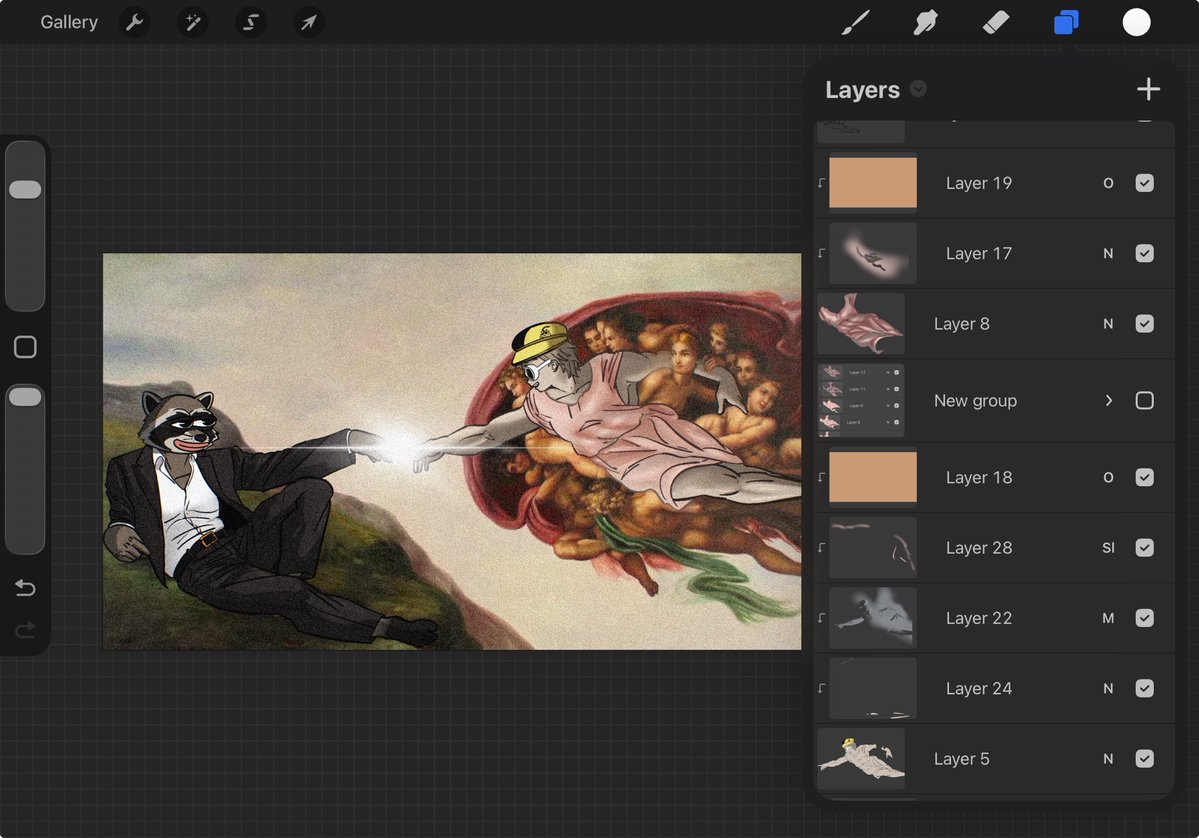Click clipping mask arrow on Layer 19
The height and width of the screenshot is (838, 1199).
pyautogui.click(x=821, y=183)
